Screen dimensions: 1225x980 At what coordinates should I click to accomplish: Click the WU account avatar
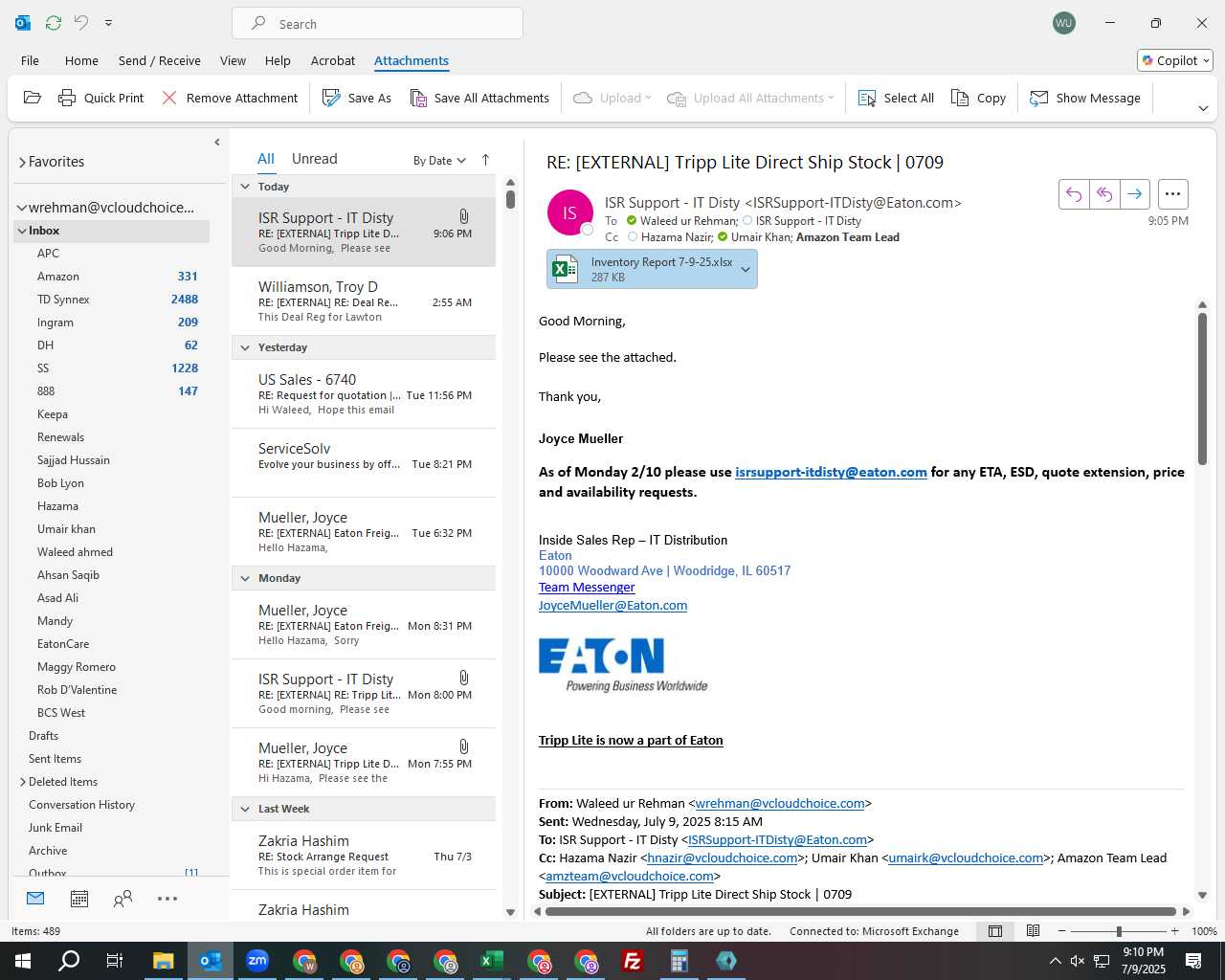point(1064,23)
